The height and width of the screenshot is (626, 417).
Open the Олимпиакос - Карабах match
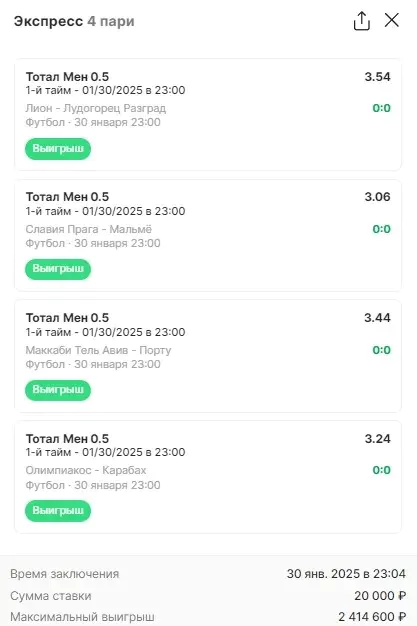pos(86,470)
